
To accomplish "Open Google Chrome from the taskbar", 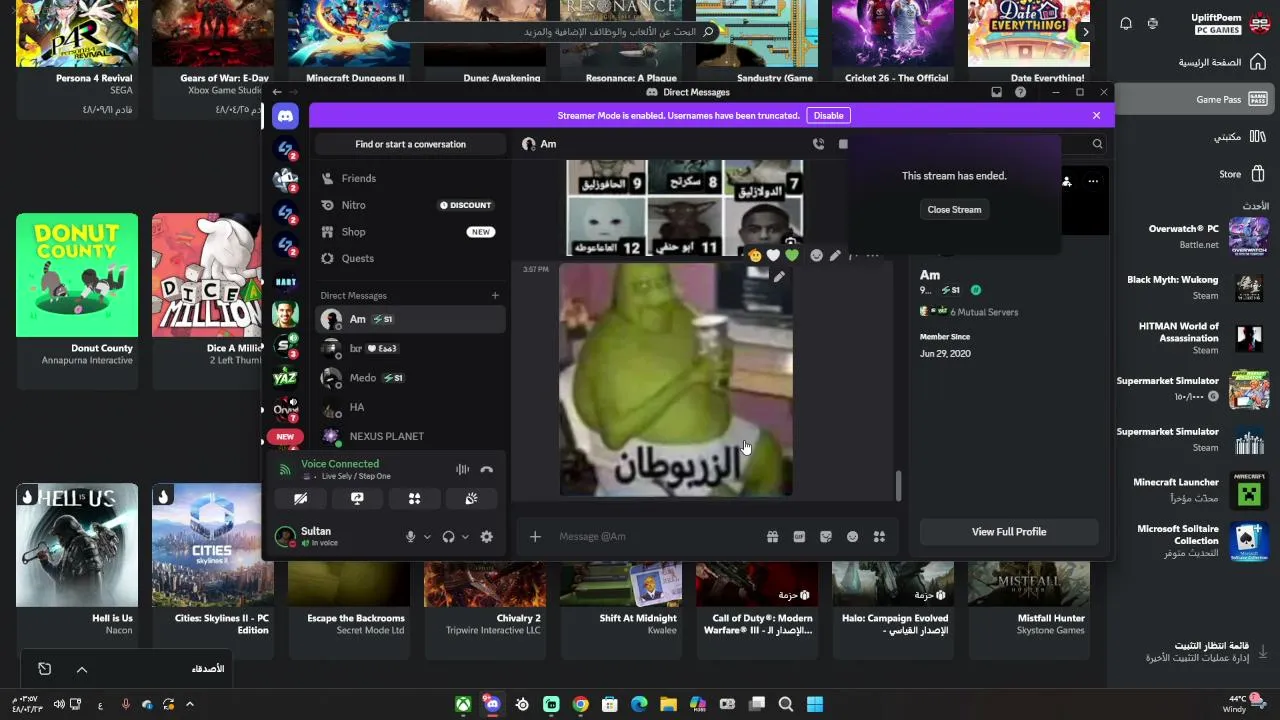I will pos(580,704).
